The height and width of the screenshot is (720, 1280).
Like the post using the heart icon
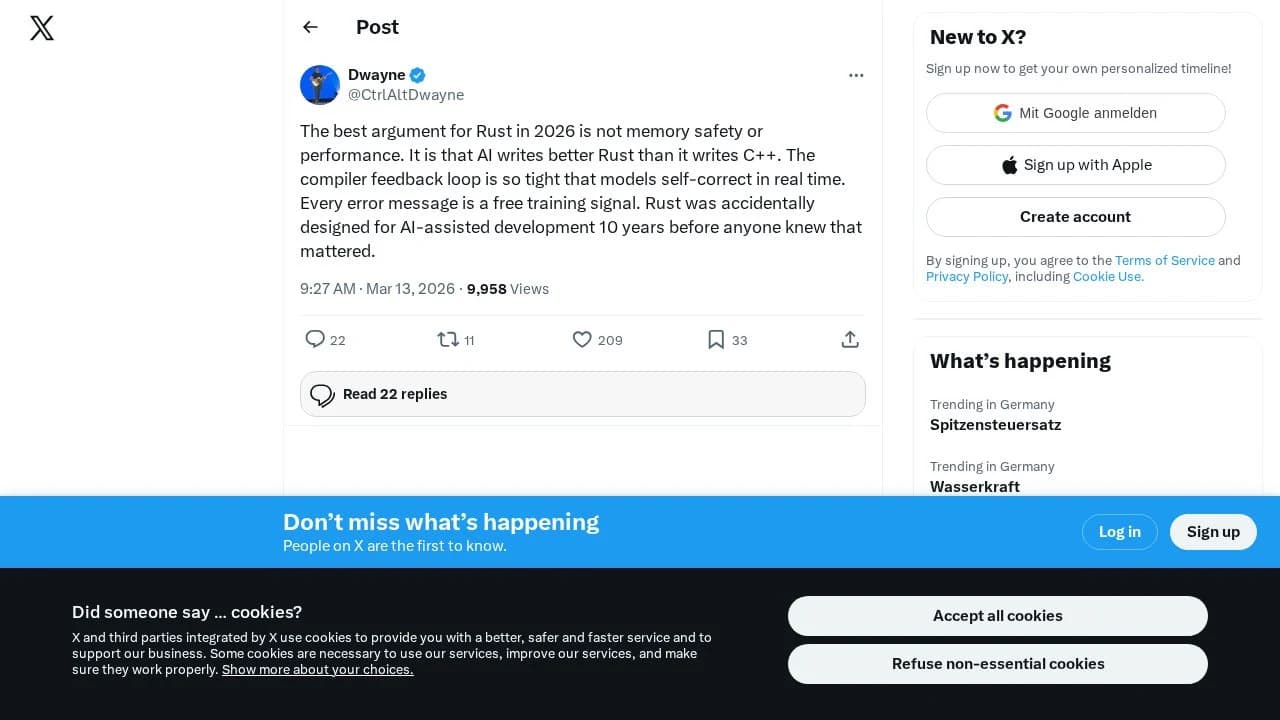pyautogui.click(x=582, y=340)
